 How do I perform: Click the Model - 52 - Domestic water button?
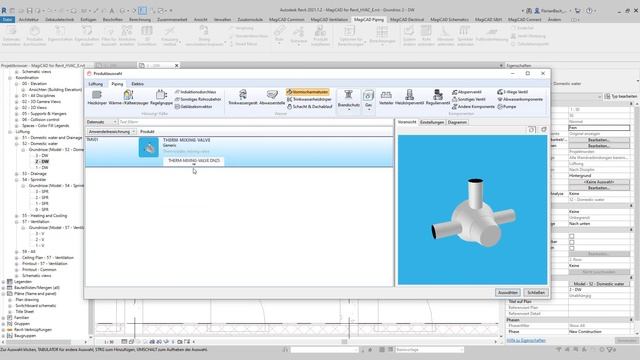pos(599,284)
